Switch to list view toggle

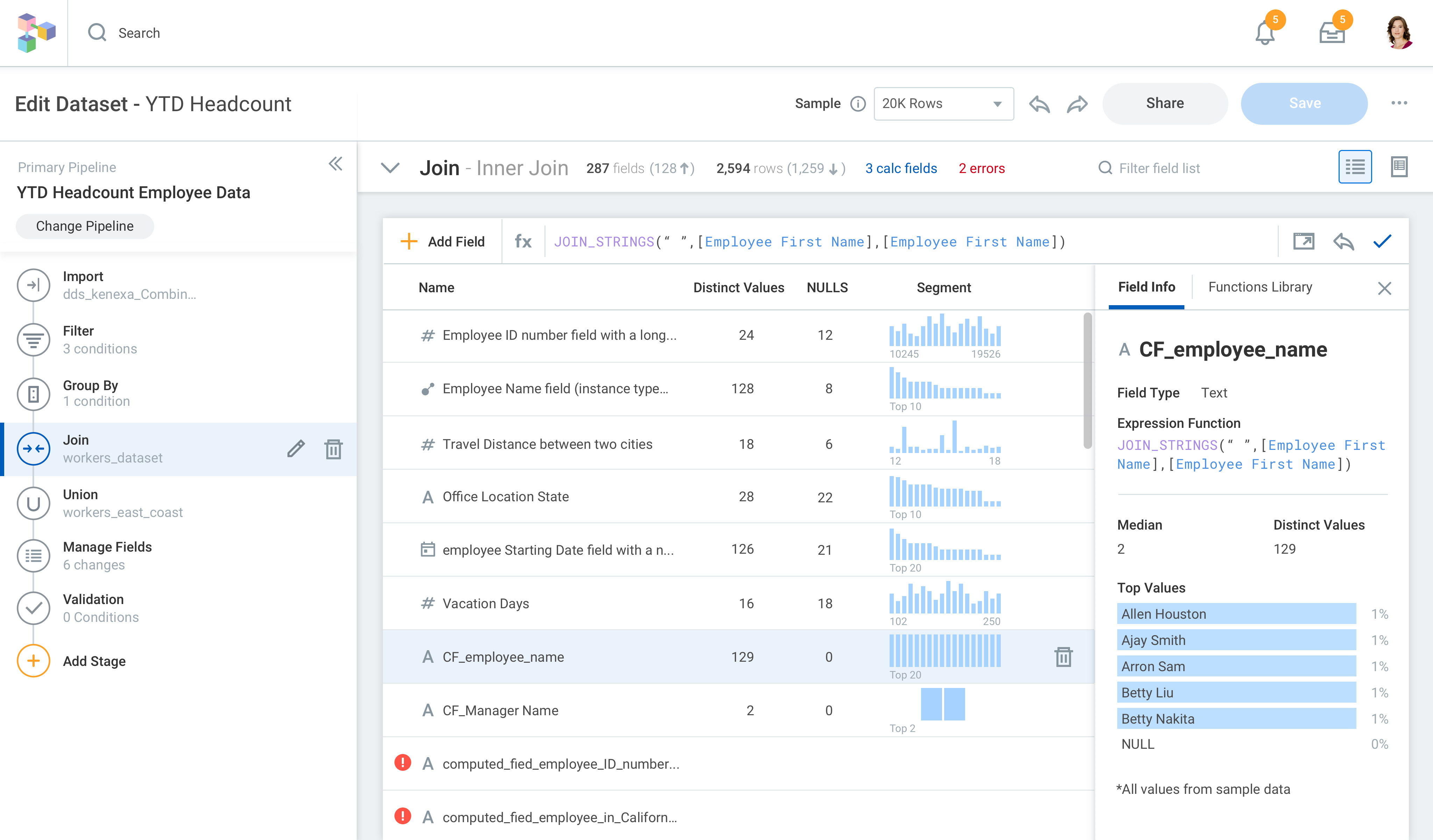point(1355,167)
